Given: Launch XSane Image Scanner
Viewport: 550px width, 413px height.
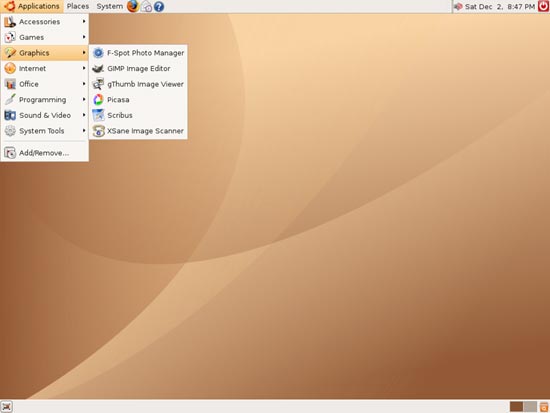Looking at the screenshot, I should [x=138, y=131].
